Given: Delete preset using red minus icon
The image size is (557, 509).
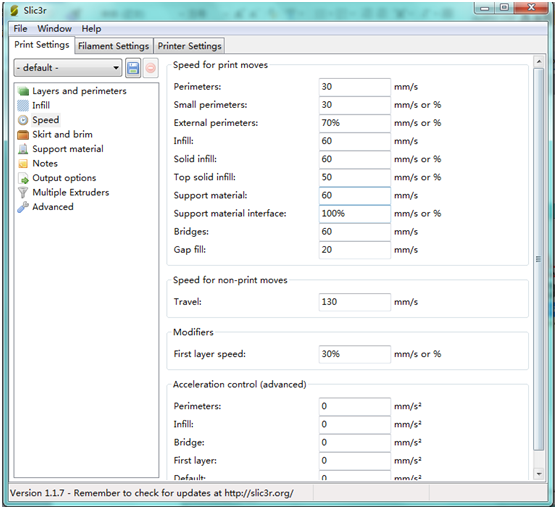Looking at the screenshot, I should pyautogui.click(x=151, y=68).
